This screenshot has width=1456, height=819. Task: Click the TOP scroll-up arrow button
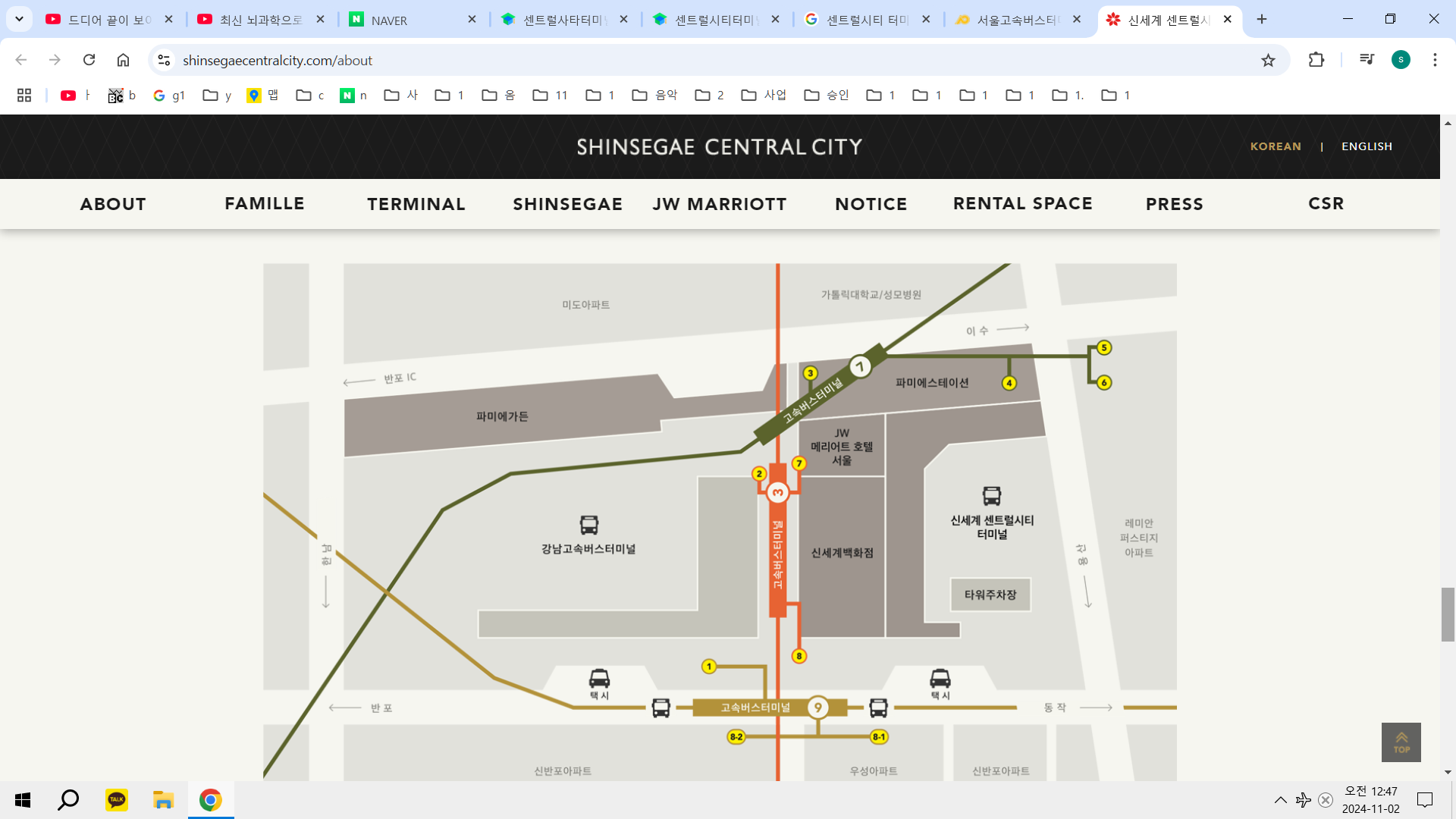1401,742
